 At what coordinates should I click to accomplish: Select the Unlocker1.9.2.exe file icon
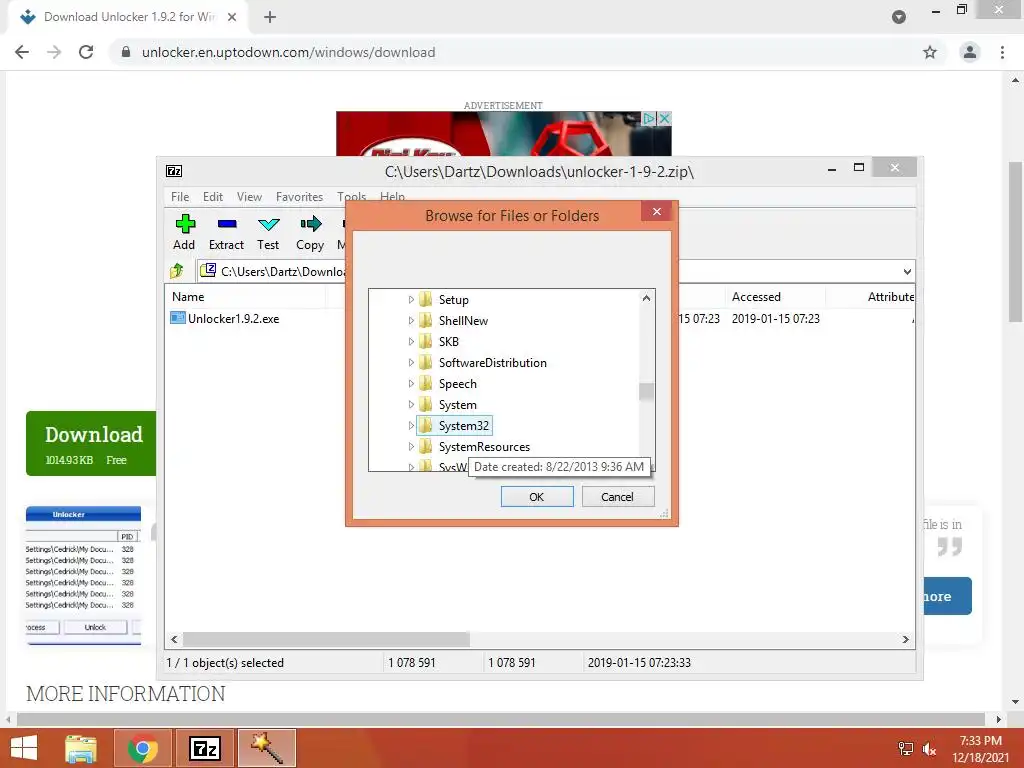(178, 318)
